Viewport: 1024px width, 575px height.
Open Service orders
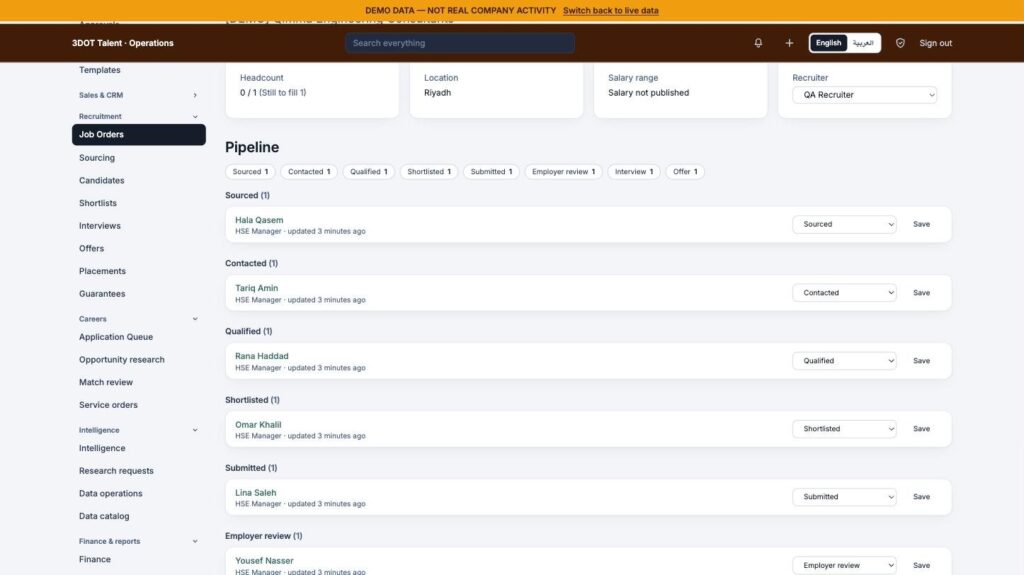tap(108, 405)
